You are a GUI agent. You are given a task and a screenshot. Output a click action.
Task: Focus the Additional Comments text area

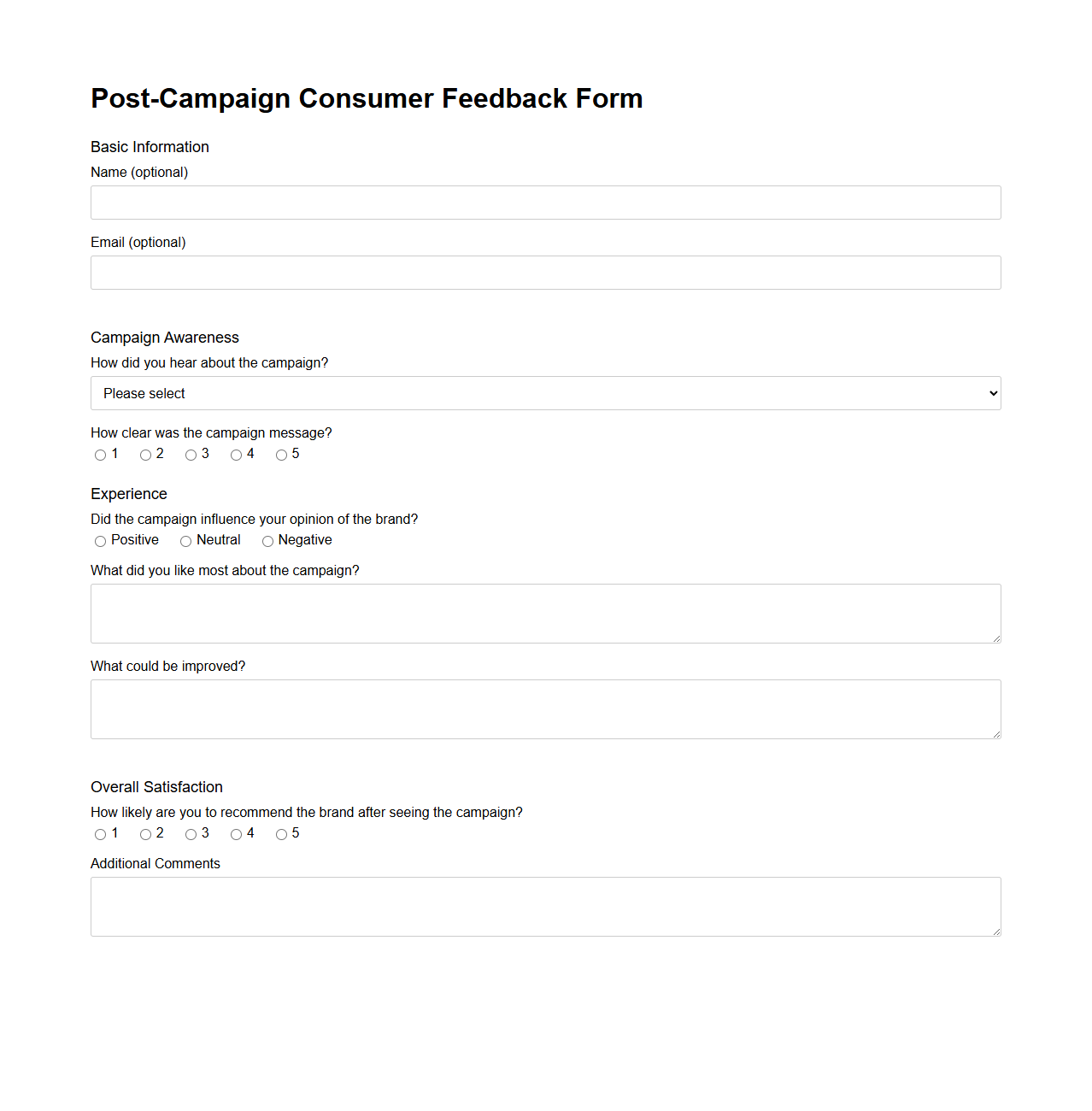click(x=545, y=906)
